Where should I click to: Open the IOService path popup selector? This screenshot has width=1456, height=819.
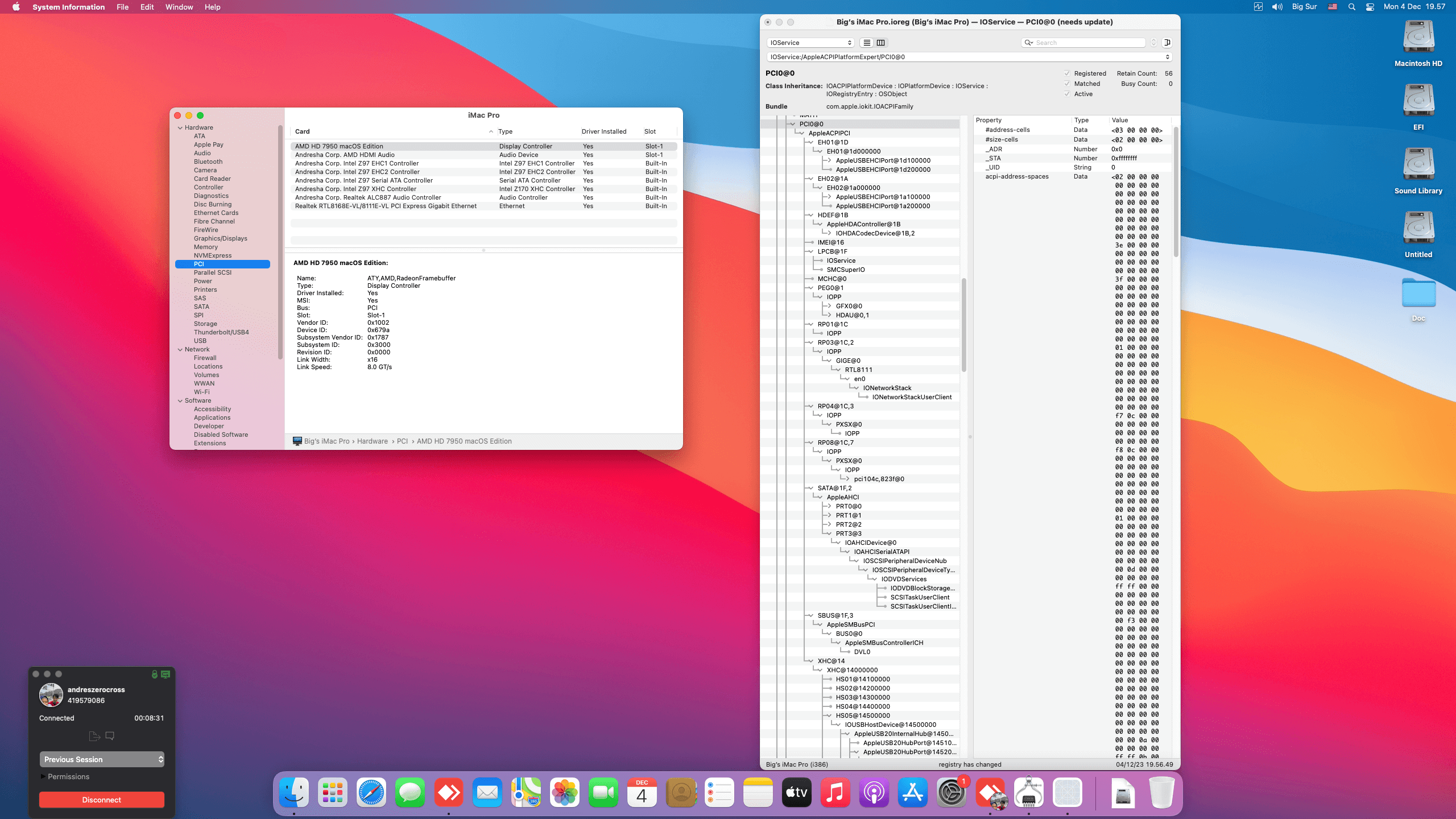[x=969, y=57]
